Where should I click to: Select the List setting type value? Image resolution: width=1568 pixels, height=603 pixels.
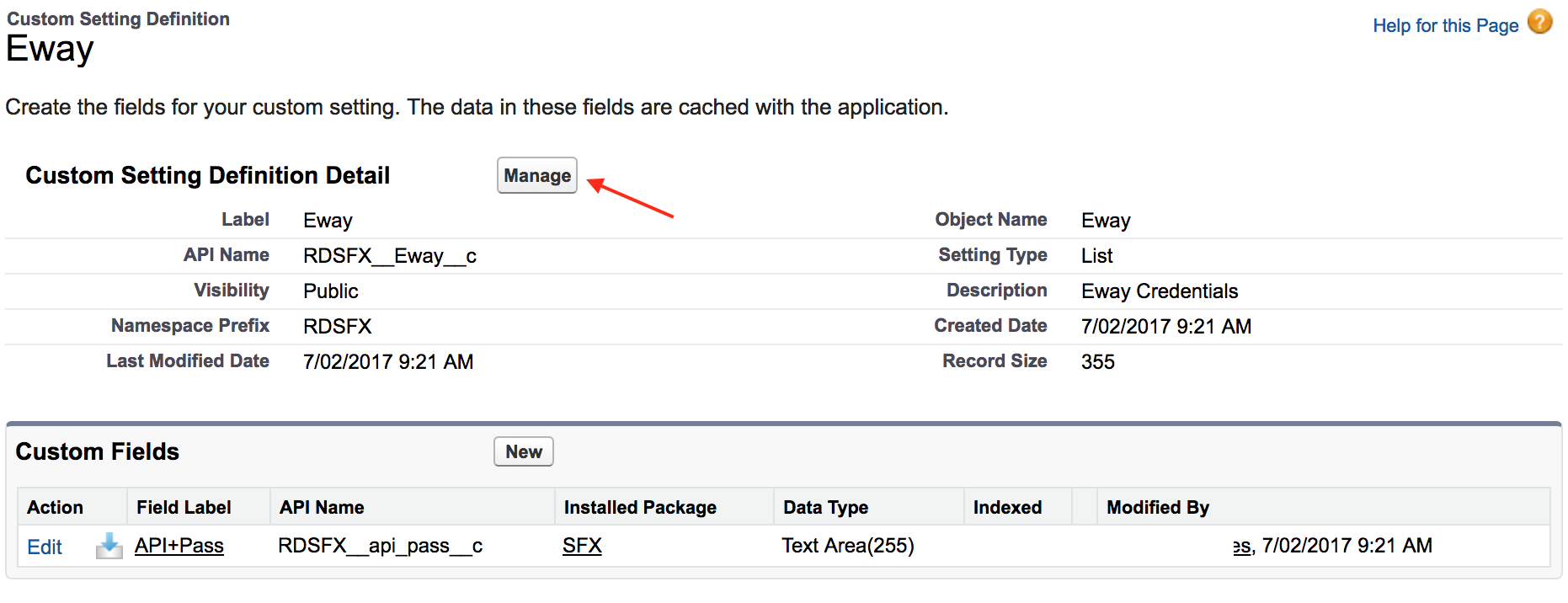1097,256
